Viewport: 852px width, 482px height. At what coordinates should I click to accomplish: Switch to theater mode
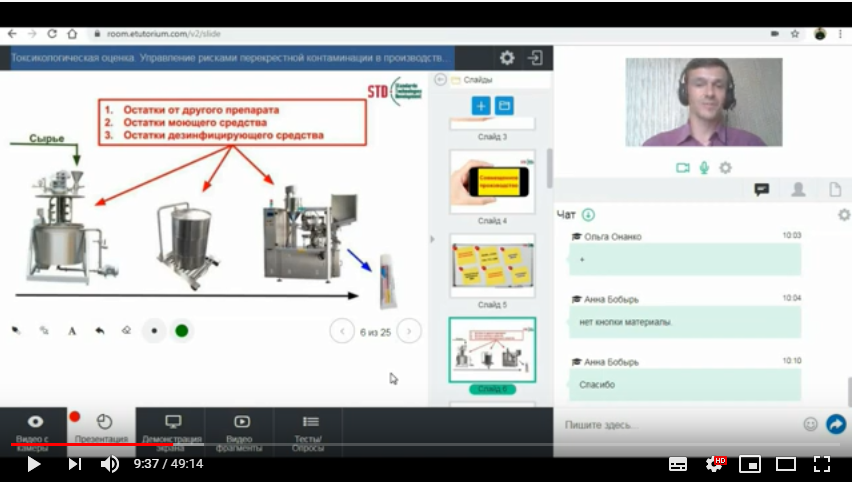click(786, 464)
